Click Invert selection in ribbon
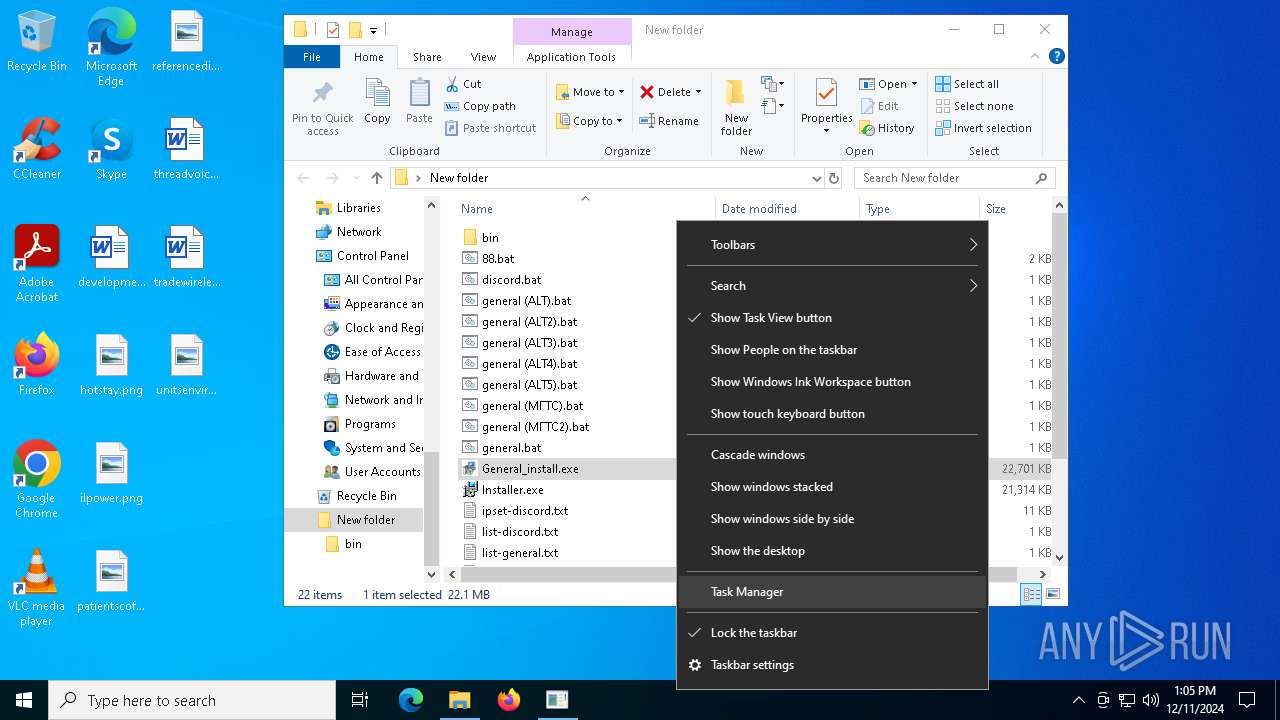Viewport: 1280px width, 720px height. click(x=983, y=128)
